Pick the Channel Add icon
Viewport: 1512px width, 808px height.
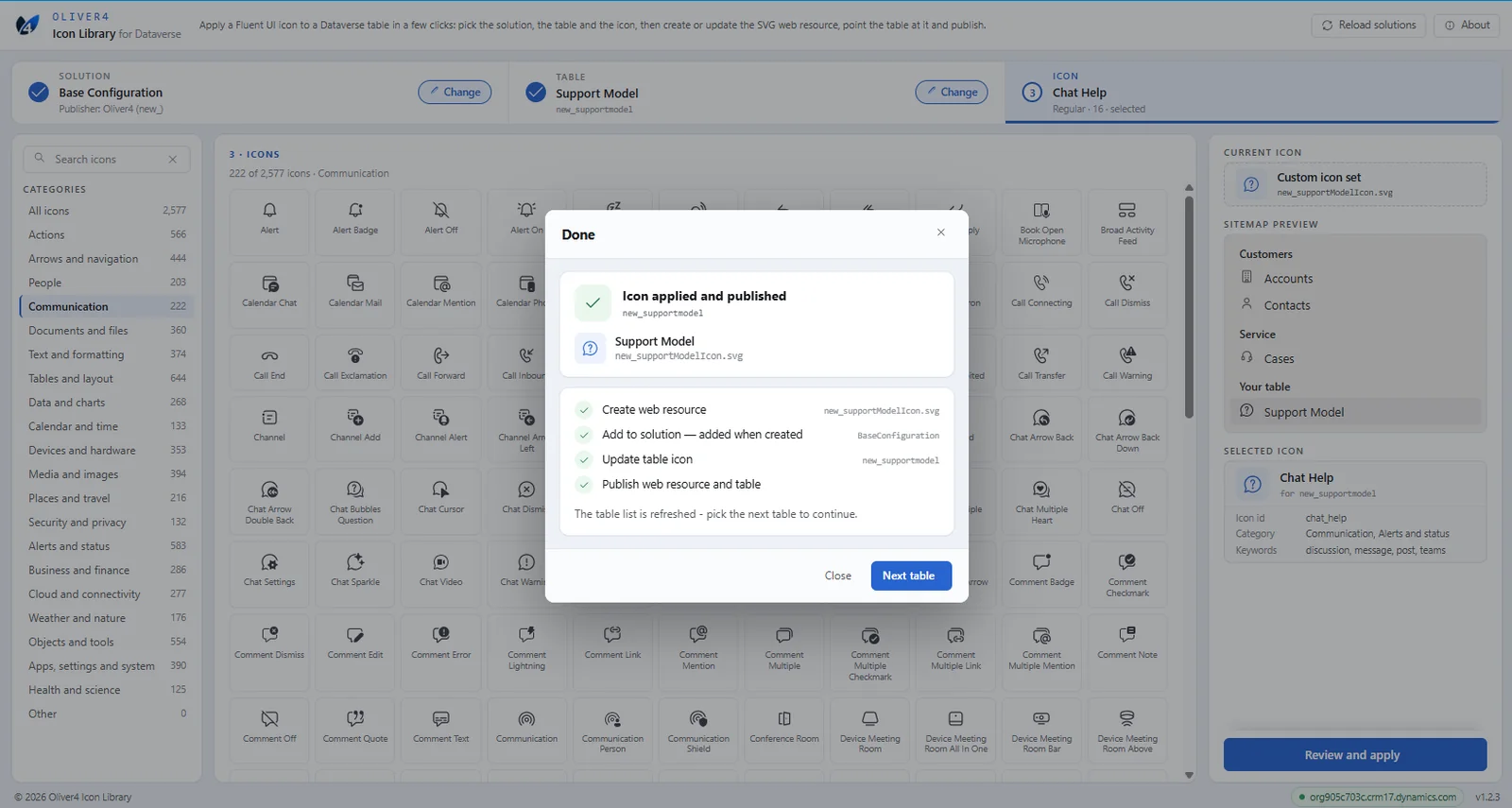coord(355,429)
